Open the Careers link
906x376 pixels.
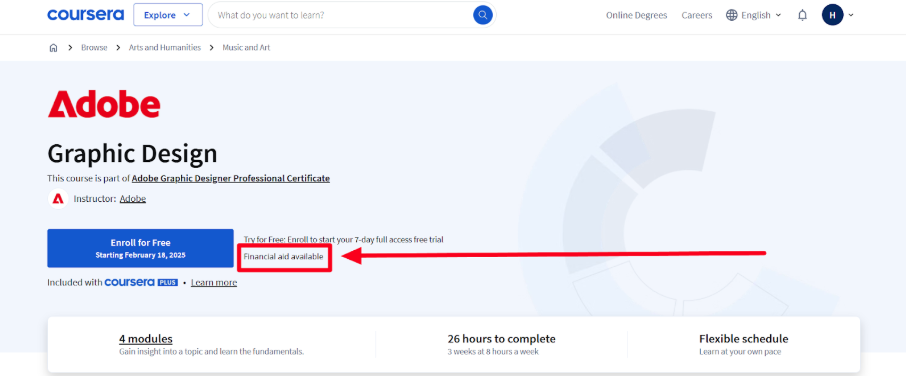tap(697, 16)
